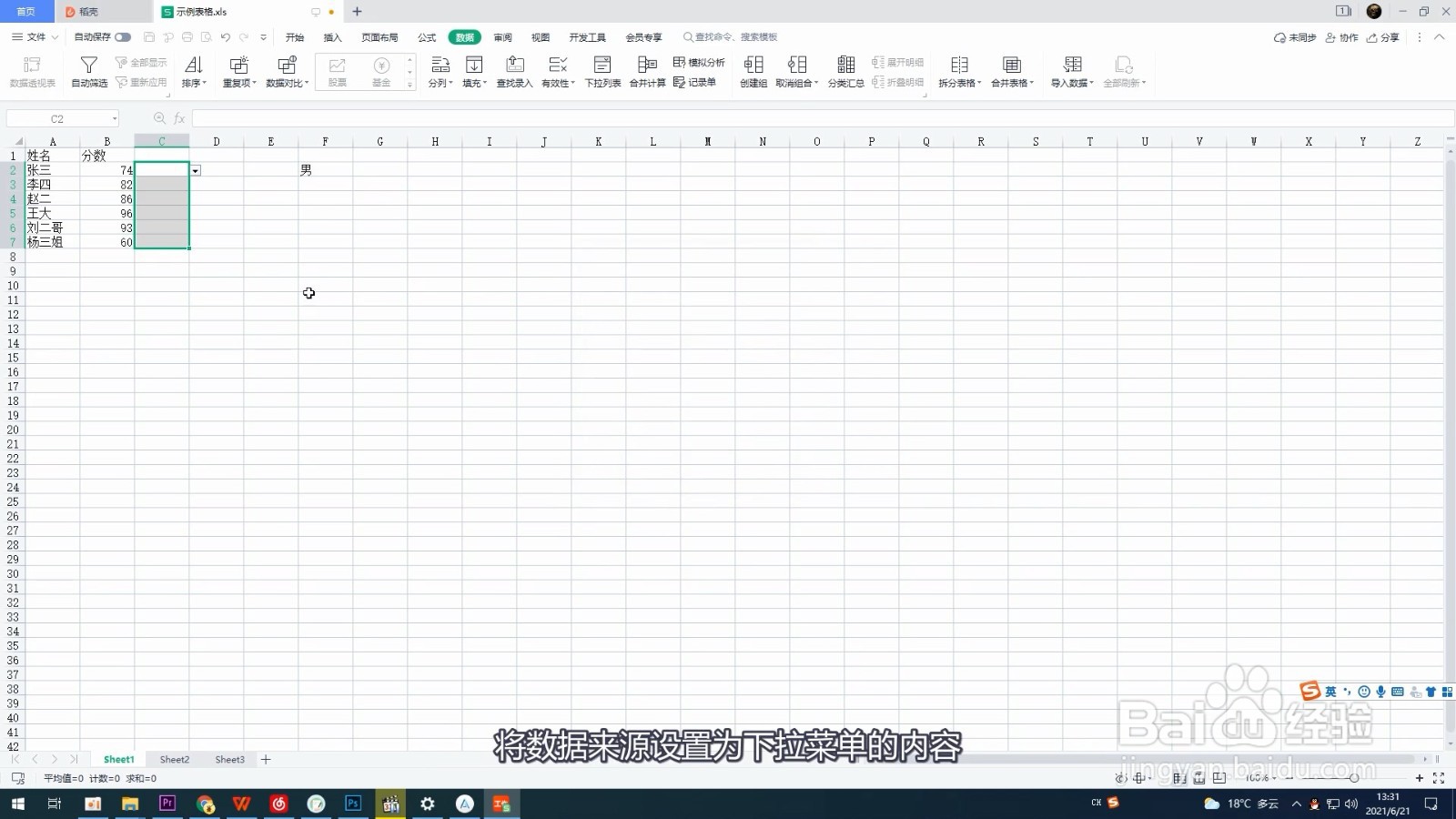The image size is (1456, 819).
Task: Click the Undo arrow in quick toolbar
Action: [x=225, y=37]
